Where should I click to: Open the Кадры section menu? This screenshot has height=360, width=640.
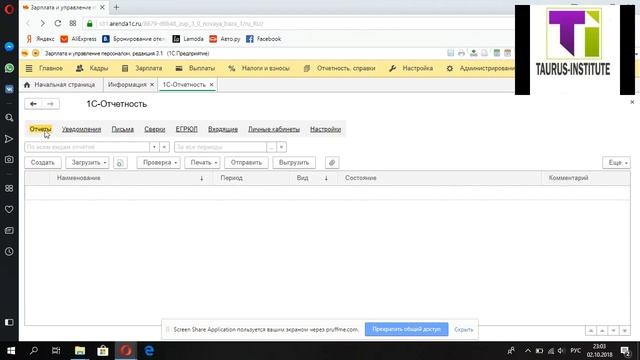[x=92, y=68]
